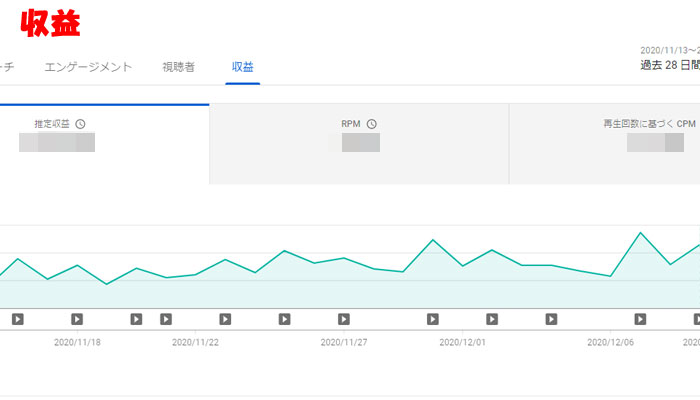700x400 pixels.
Task: Open the video marker for November 25
Action: pos(284,319)
